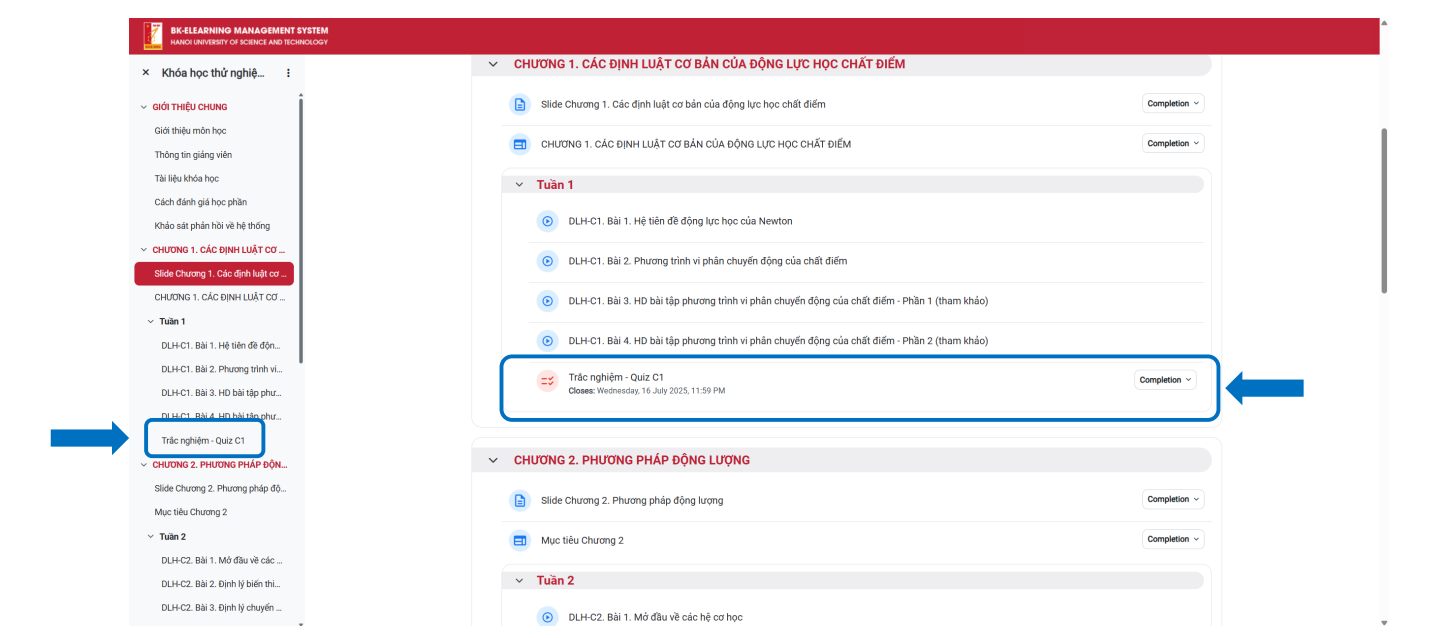Collapse Tuần 1 in sidebar index
Image resolution: width=1455 pixels, height=638 pixels.
150,322
